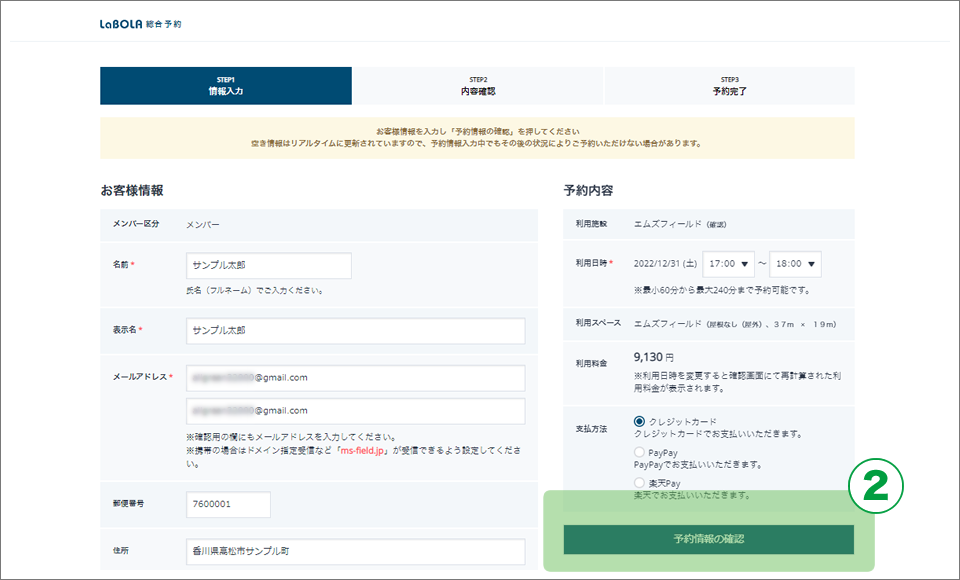Screen dimensions: 960x580
Task: Click the red ms-field.jp domain text
Action: coord(365,451)
